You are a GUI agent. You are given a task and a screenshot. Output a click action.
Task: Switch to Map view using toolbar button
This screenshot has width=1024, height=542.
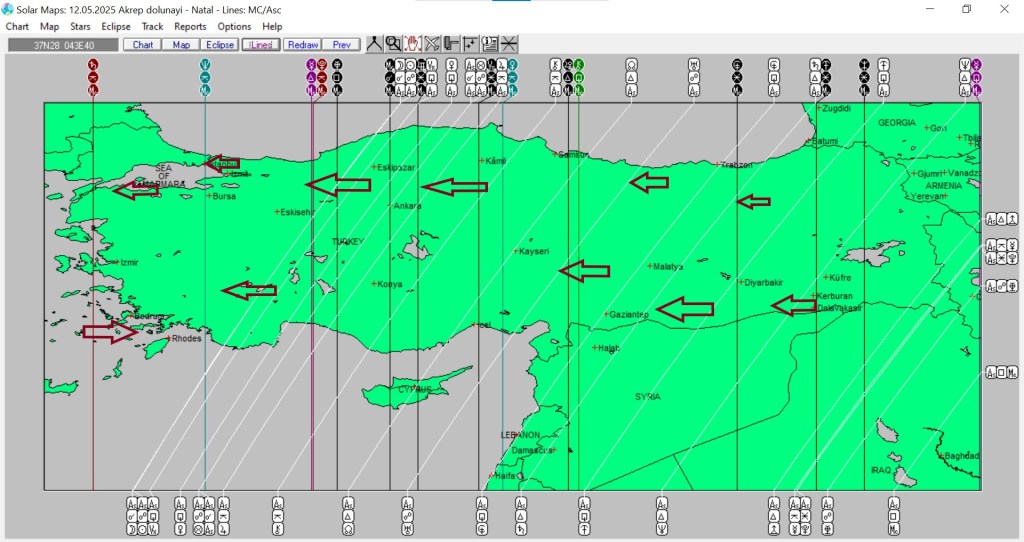pos(181,45)
